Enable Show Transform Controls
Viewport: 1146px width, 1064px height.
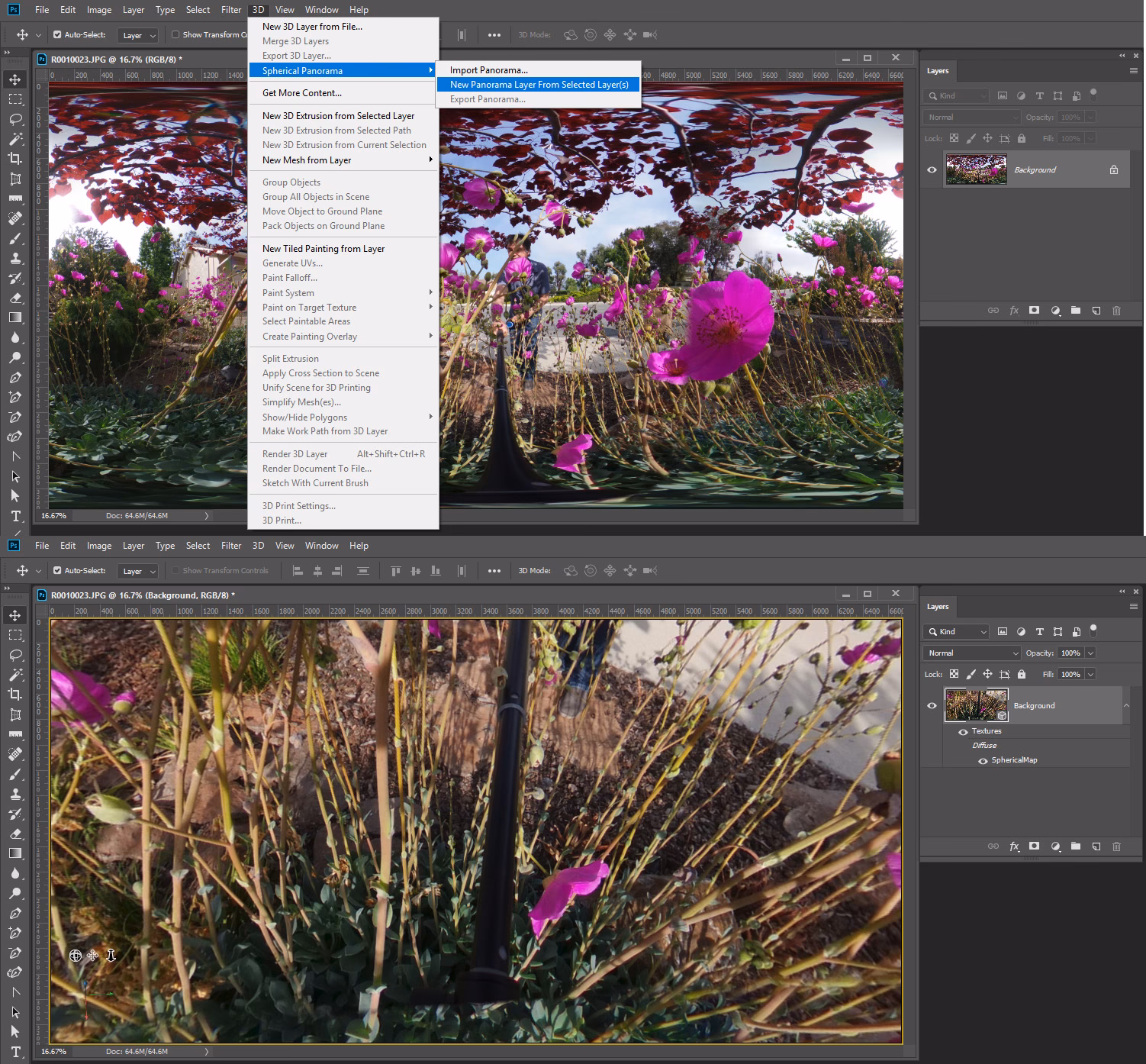click(175, 570)
